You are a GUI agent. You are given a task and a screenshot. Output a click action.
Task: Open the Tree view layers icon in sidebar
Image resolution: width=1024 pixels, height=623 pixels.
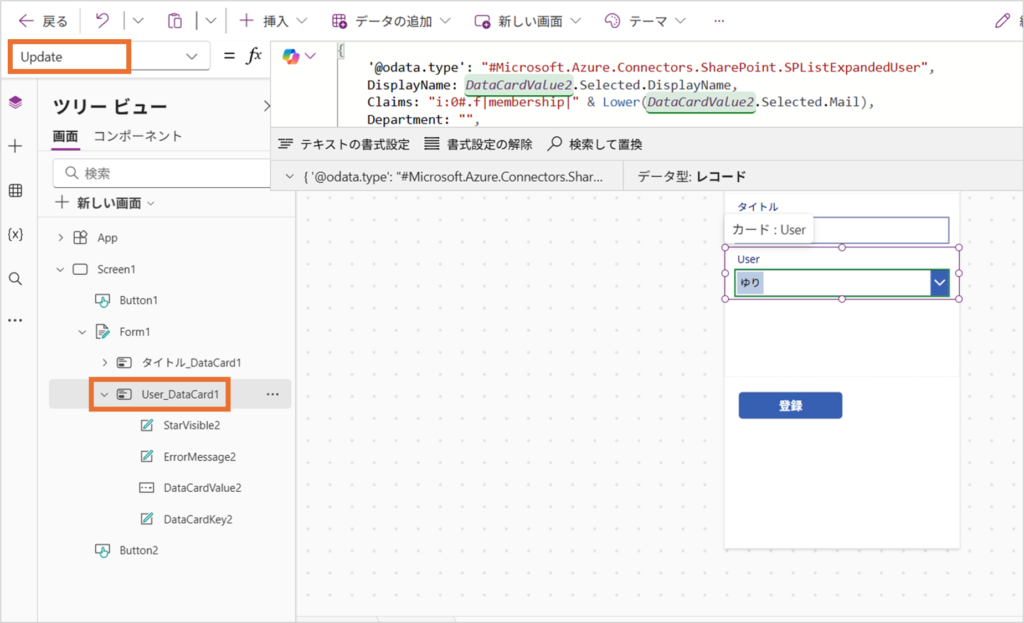coord(15,102)
